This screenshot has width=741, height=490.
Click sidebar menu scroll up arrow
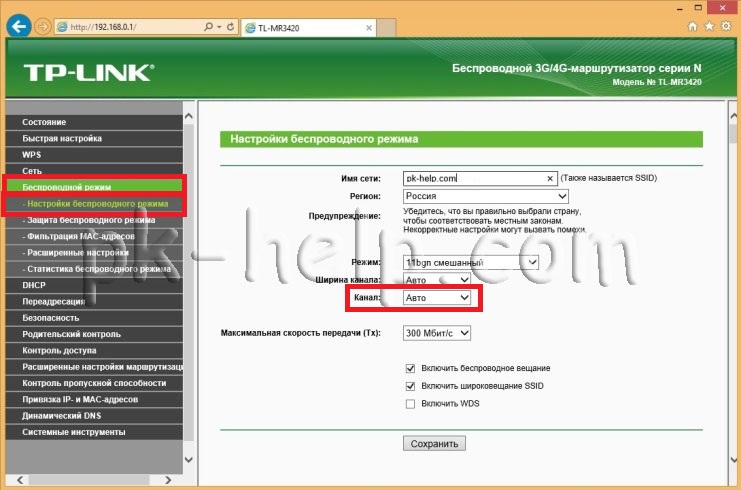pos(189,116)
